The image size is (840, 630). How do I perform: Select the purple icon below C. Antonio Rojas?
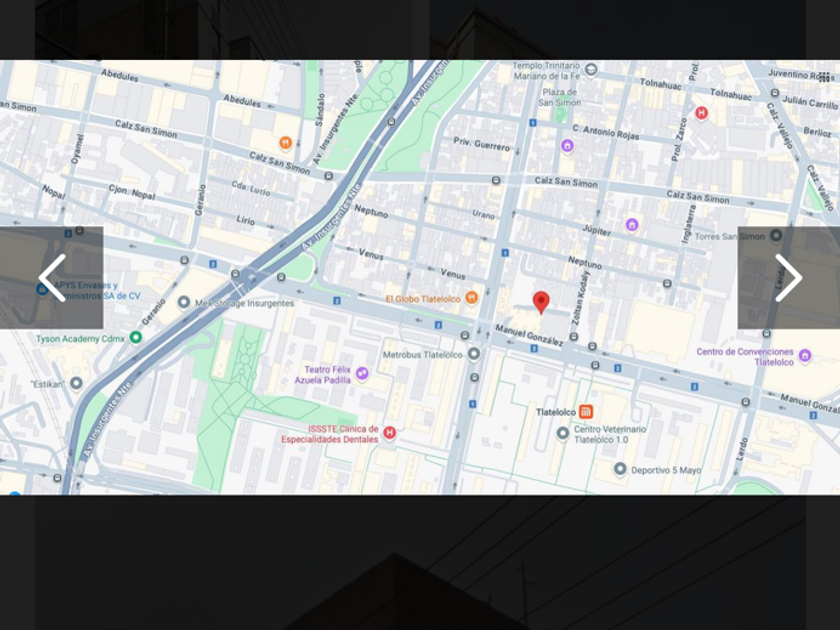(567, 145)
